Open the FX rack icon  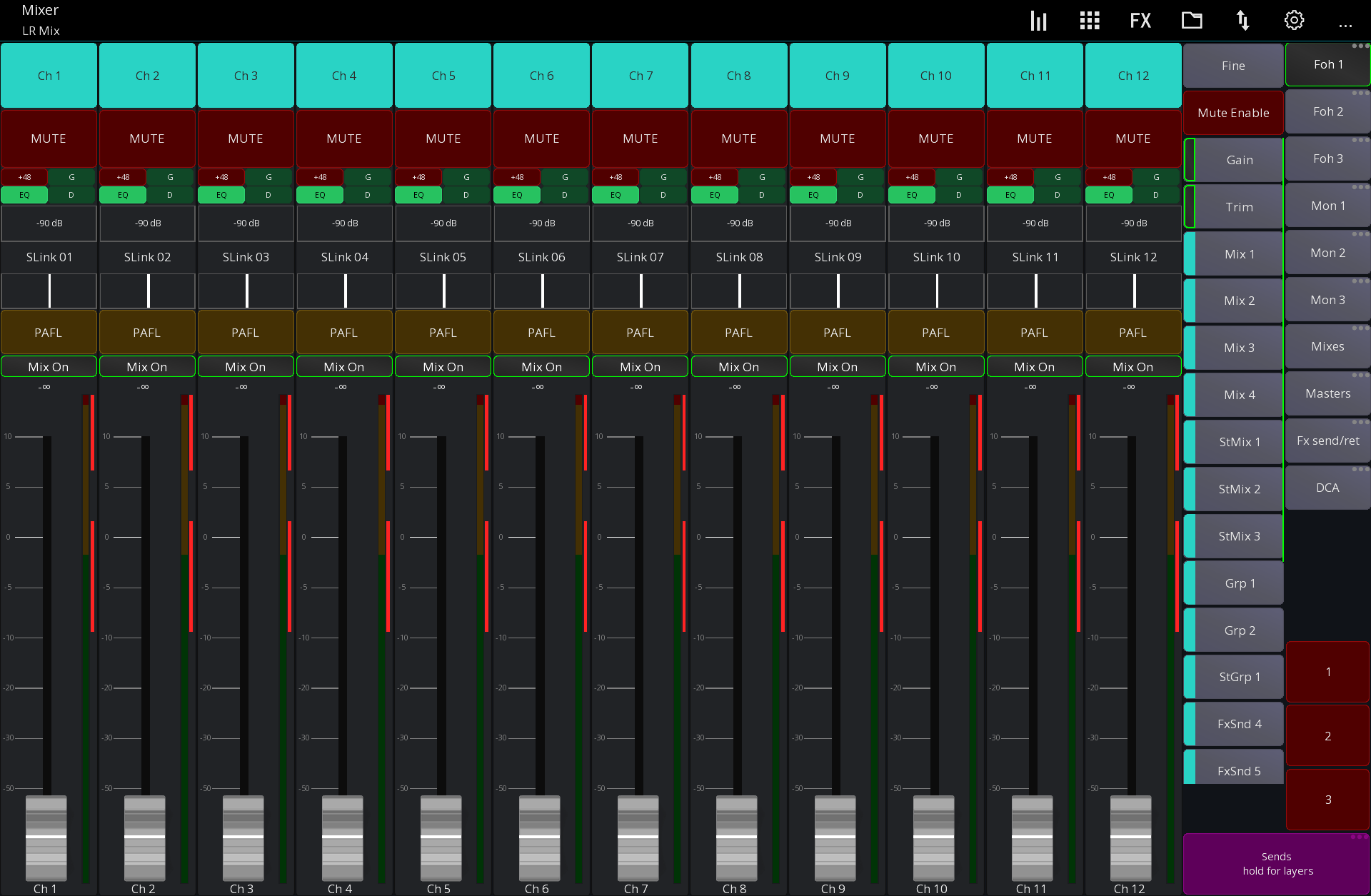pos(1140,20)
